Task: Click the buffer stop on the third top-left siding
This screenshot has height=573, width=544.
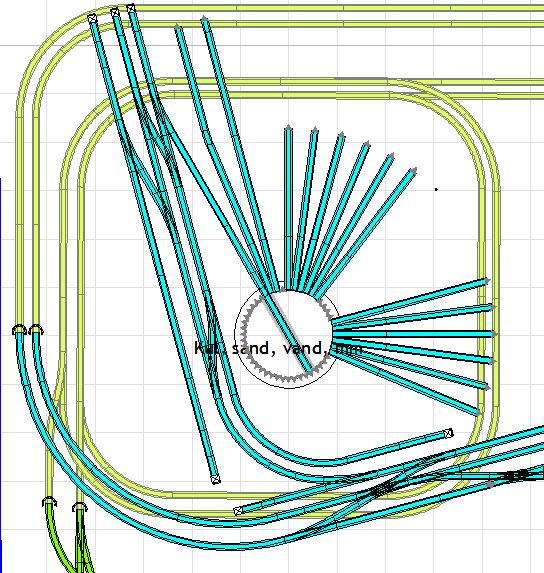Action: pos(131,8)
